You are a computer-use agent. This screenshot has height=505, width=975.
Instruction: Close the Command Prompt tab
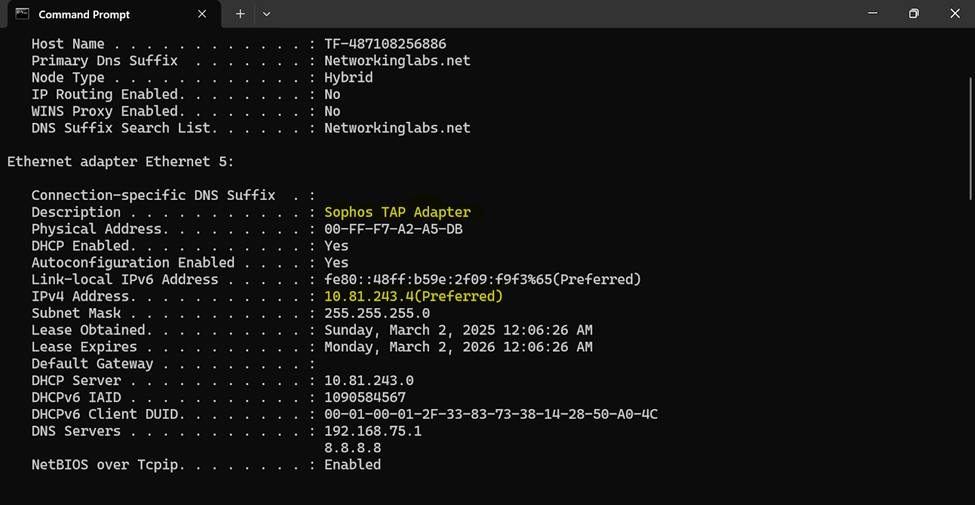coord(201,14)
